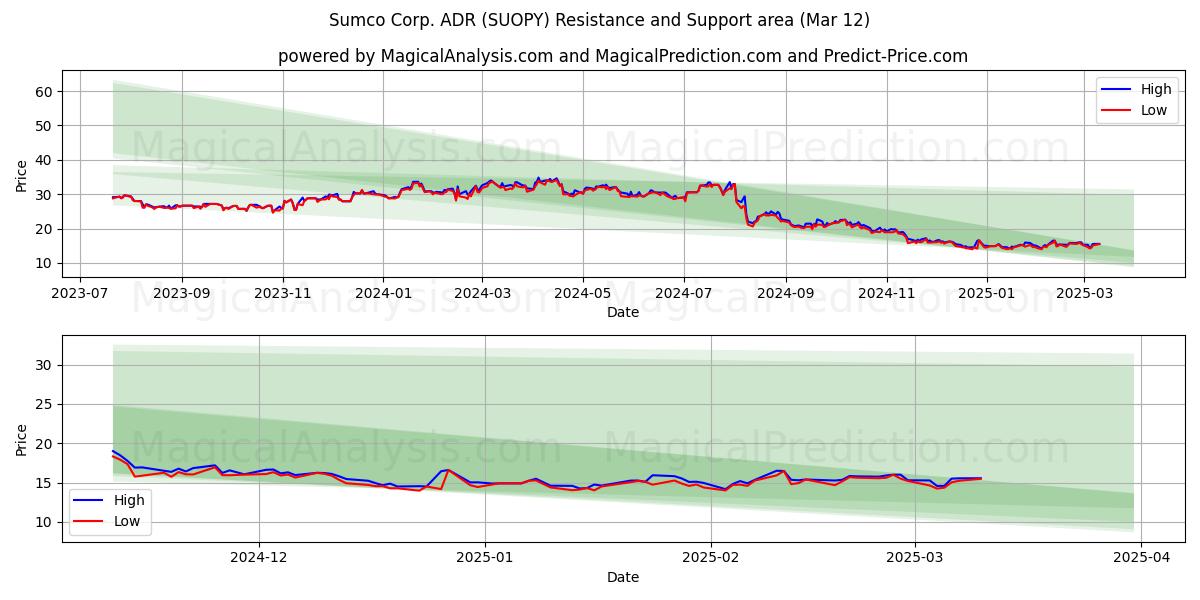Image resolution: width=1200 pixels, height=600 pixels.
Task: Click the '2023-09' x-axis label
Action: 182,295
